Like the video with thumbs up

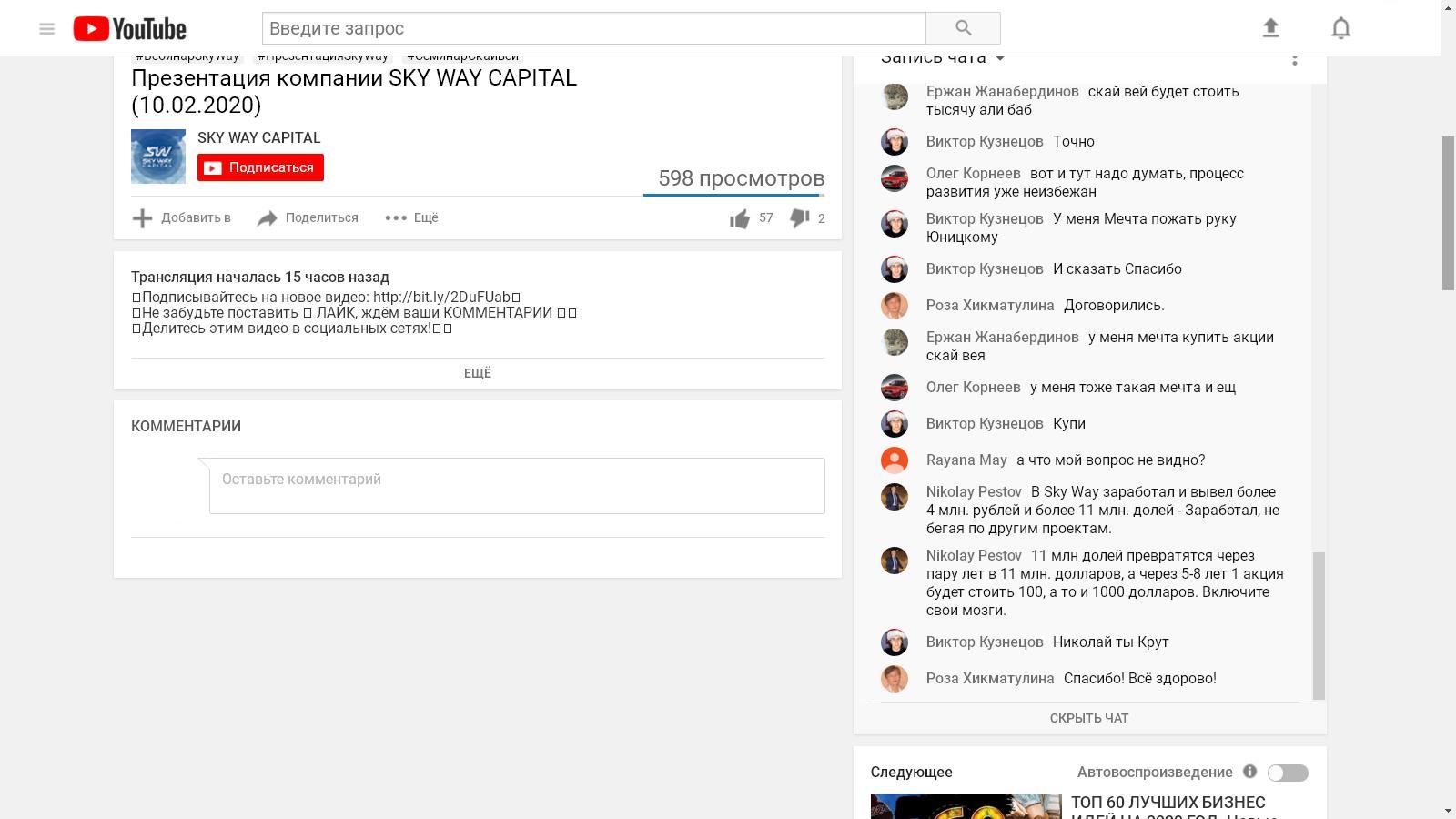740,218
